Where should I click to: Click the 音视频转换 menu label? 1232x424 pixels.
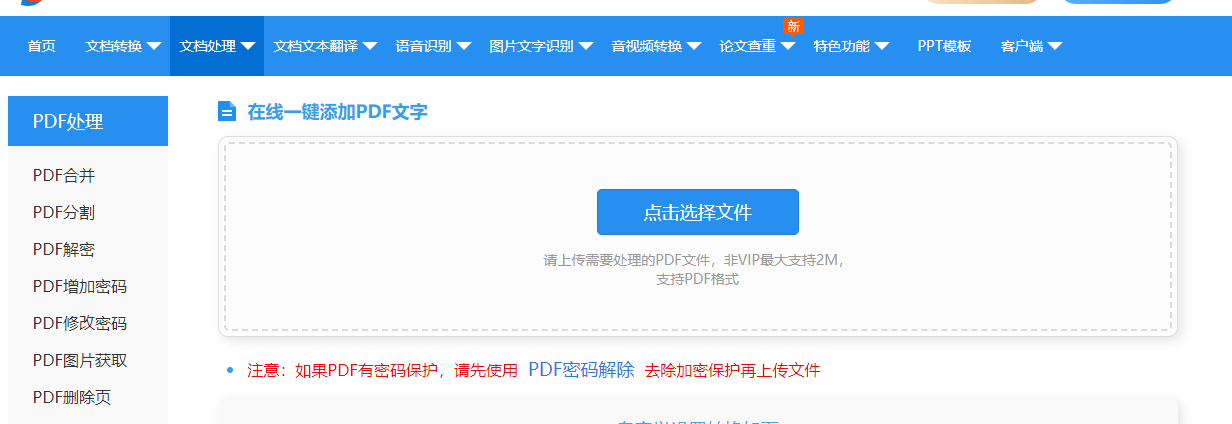tap(646, 46)
